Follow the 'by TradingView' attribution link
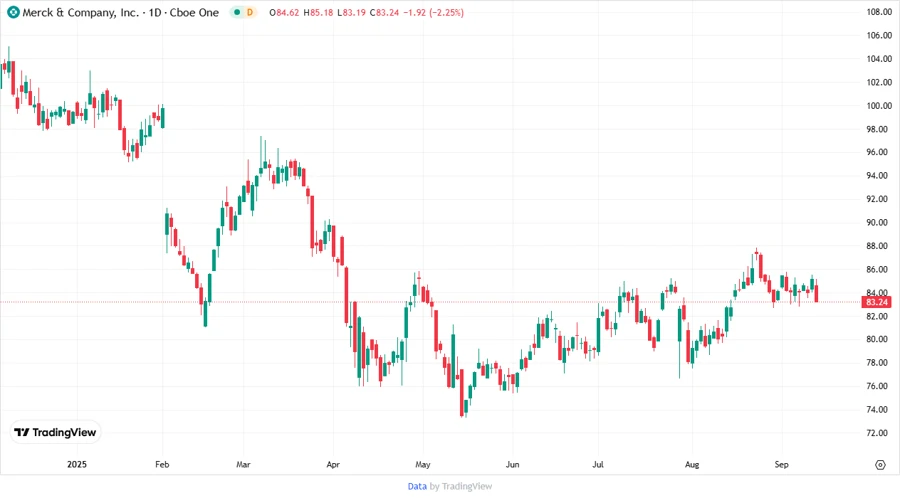 pos(461,486)
